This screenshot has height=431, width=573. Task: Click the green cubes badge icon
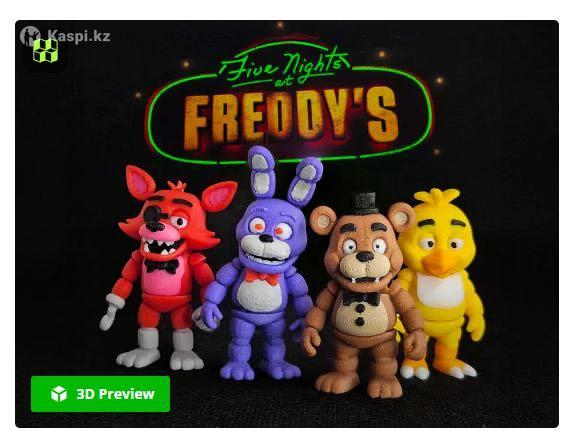coord(45,50)
